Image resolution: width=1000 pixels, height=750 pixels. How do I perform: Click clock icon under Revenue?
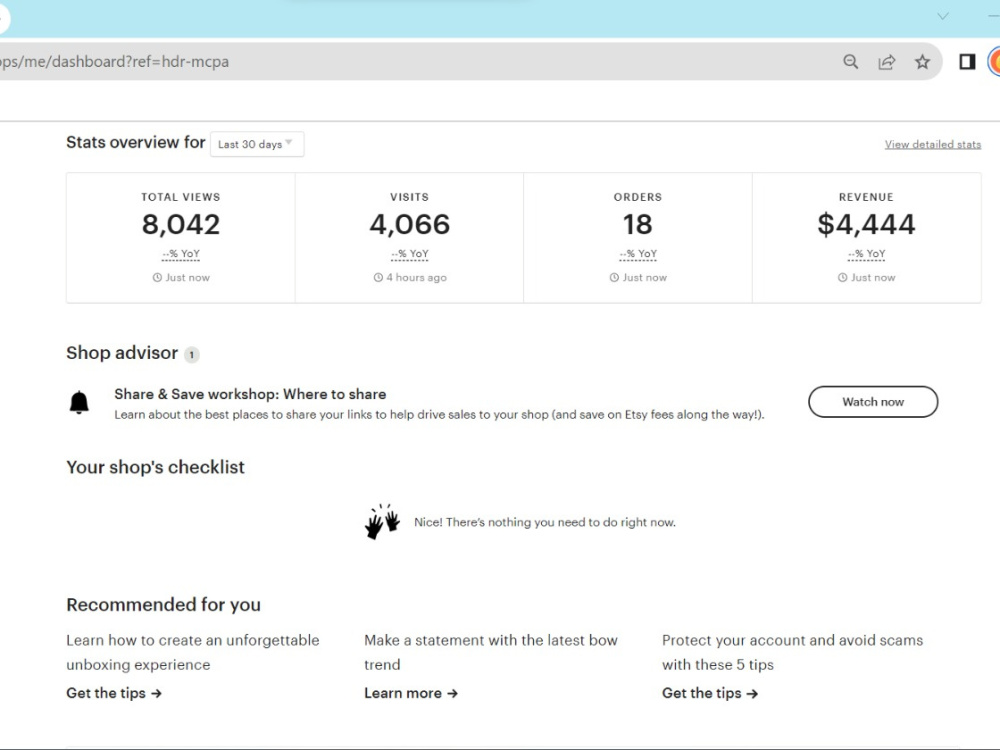tap(842, 277)
